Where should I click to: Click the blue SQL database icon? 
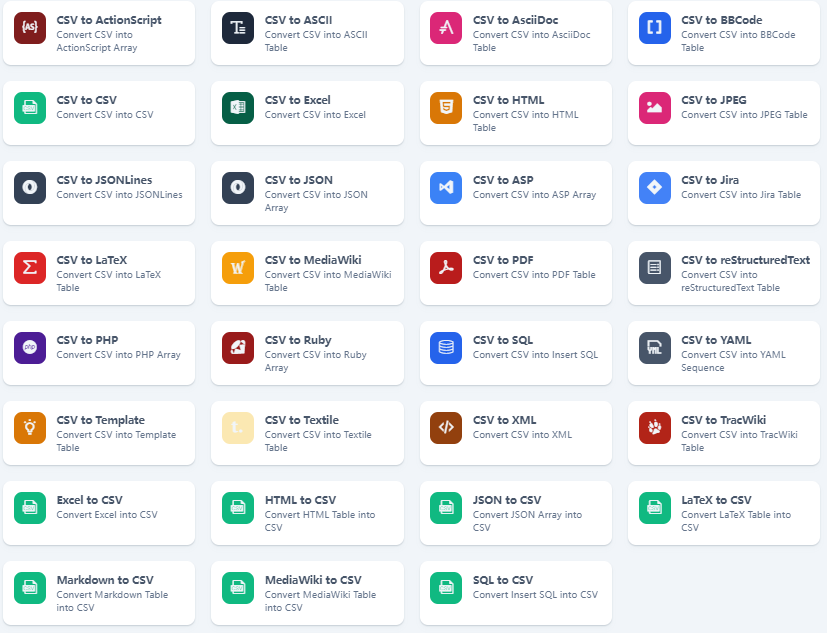coord(446,348)
